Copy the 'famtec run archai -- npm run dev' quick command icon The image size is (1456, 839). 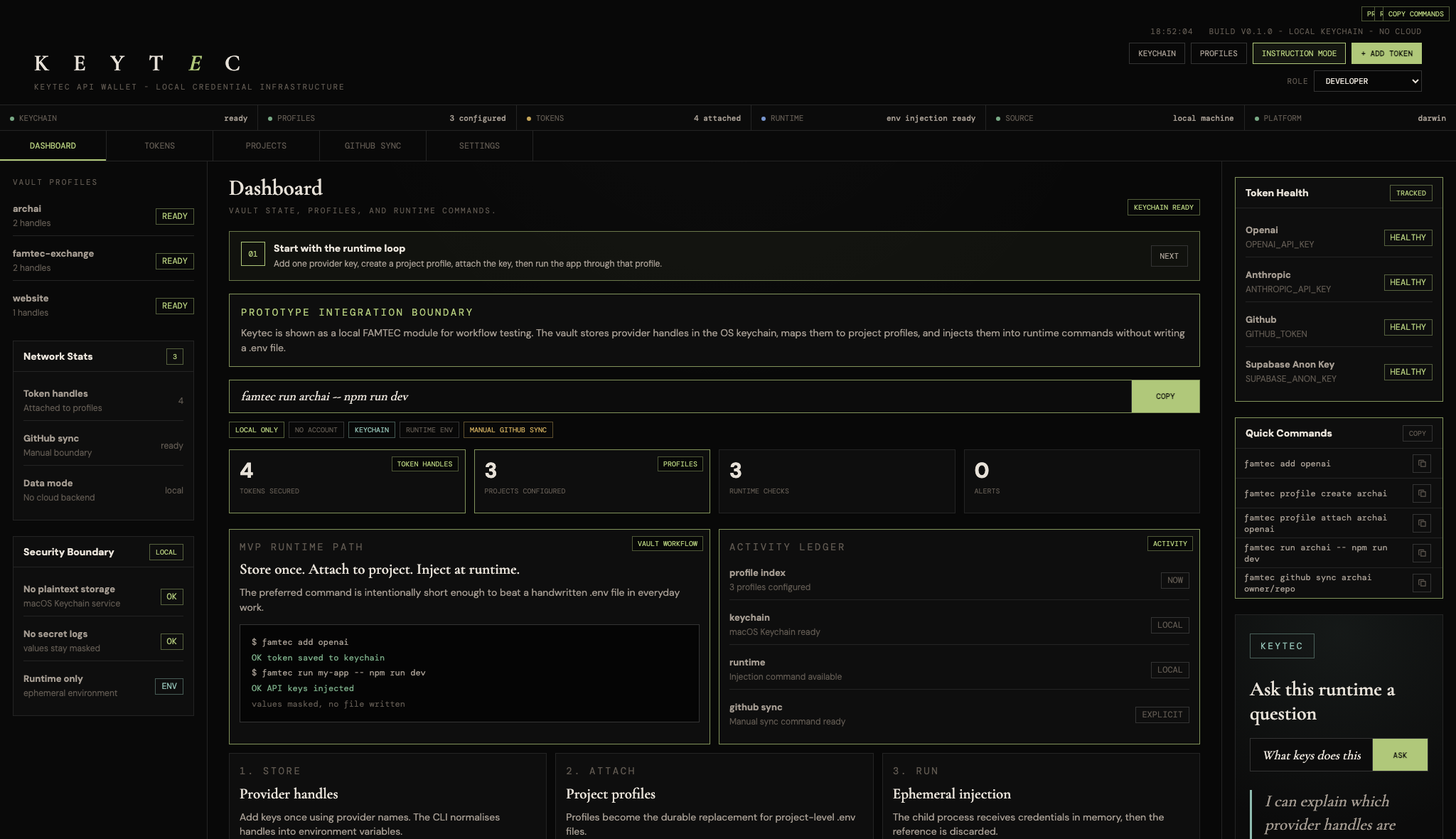1421,553
